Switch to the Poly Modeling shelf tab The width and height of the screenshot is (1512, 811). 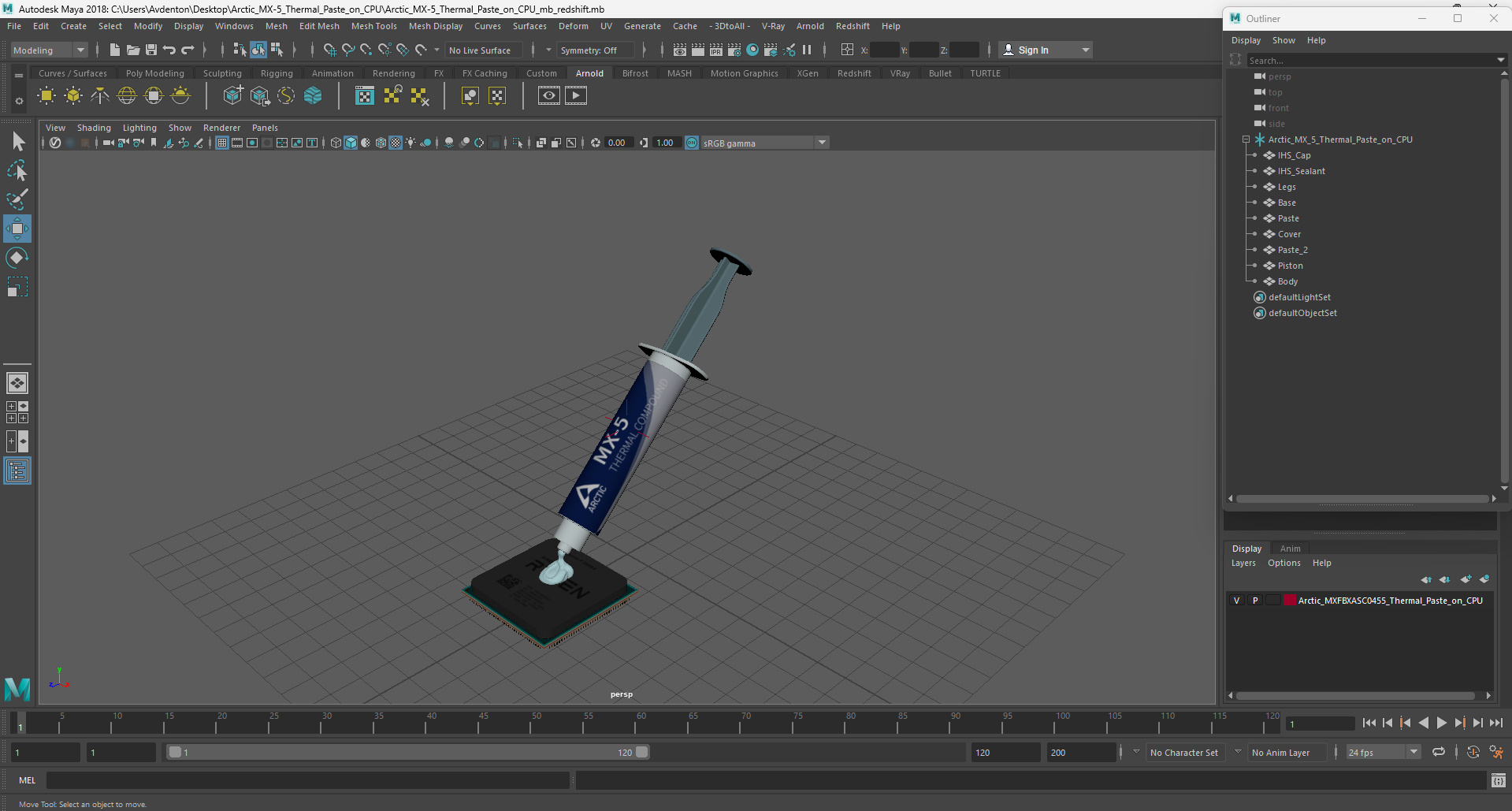pyautogui.click(x=154, y=73)
